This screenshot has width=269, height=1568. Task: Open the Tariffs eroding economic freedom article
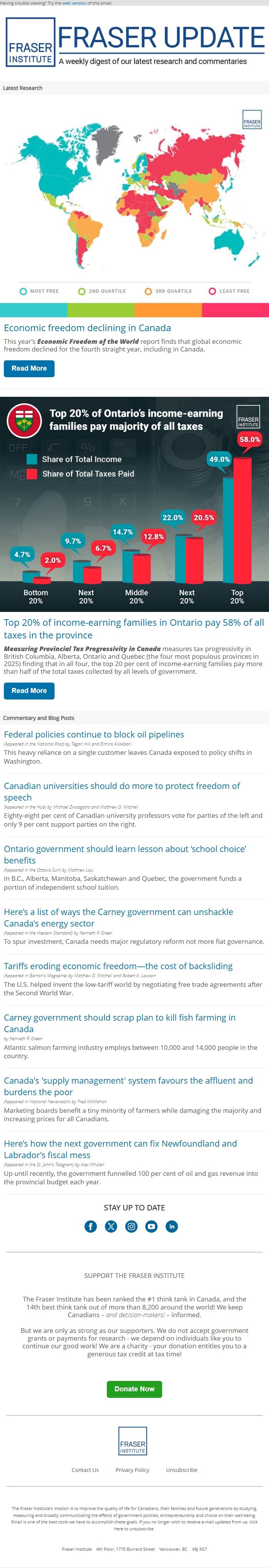(118, 966)
